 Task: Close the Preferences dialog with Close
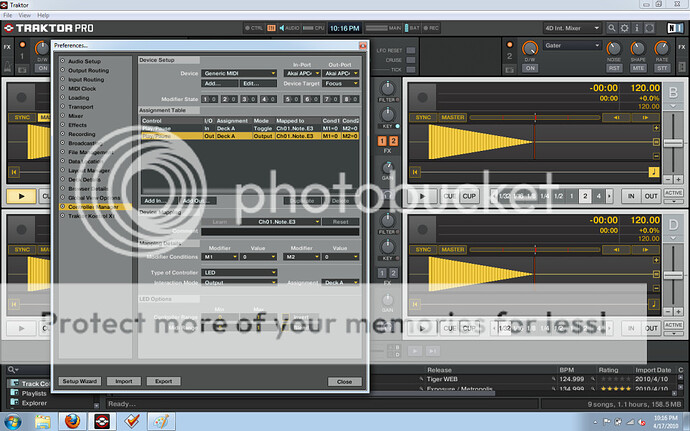(345, 382)
